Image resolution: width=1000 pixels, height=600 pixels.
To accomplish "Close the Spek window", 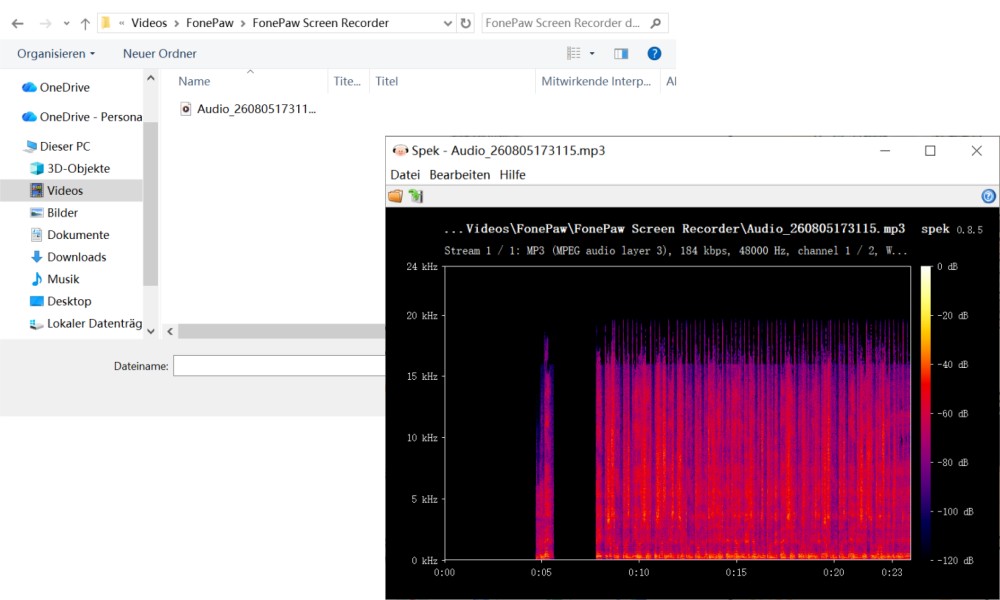I will pos(976,150).
